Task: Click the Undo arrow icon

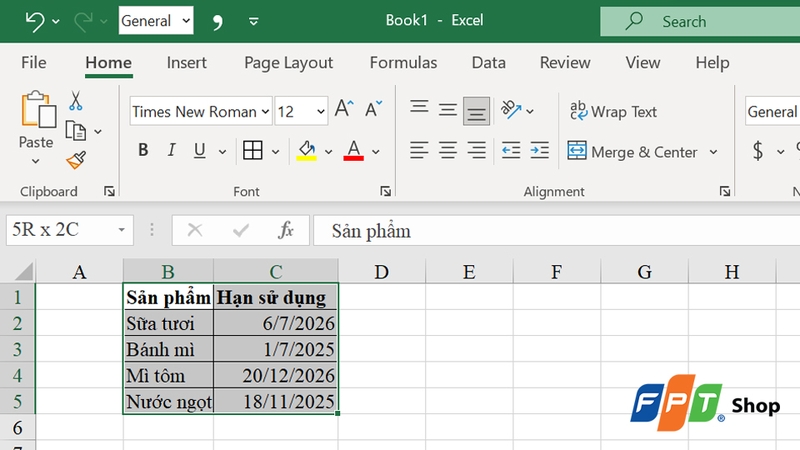Action: tap(35, 21)
